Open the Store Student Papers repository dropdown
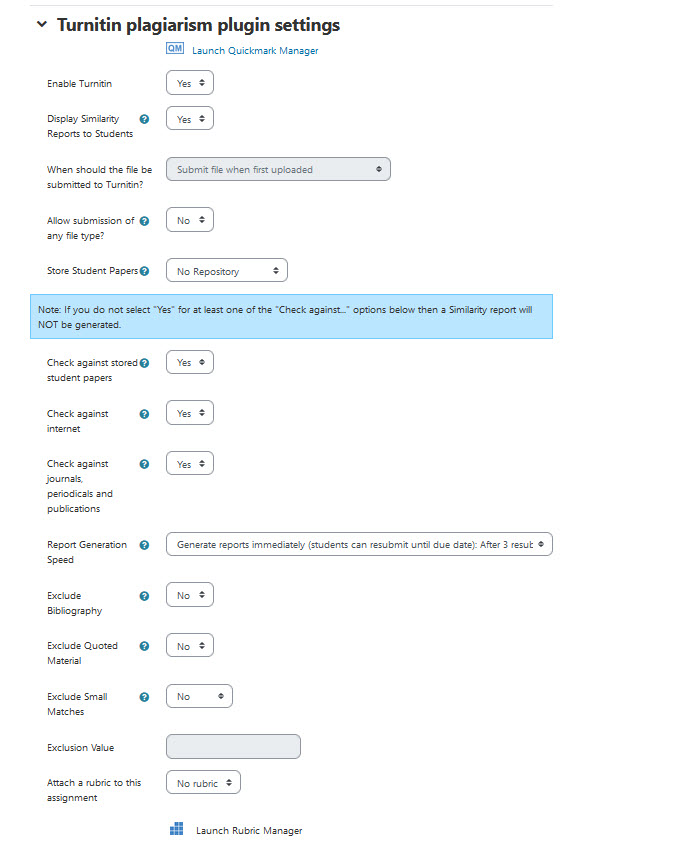 pos(227,271)
